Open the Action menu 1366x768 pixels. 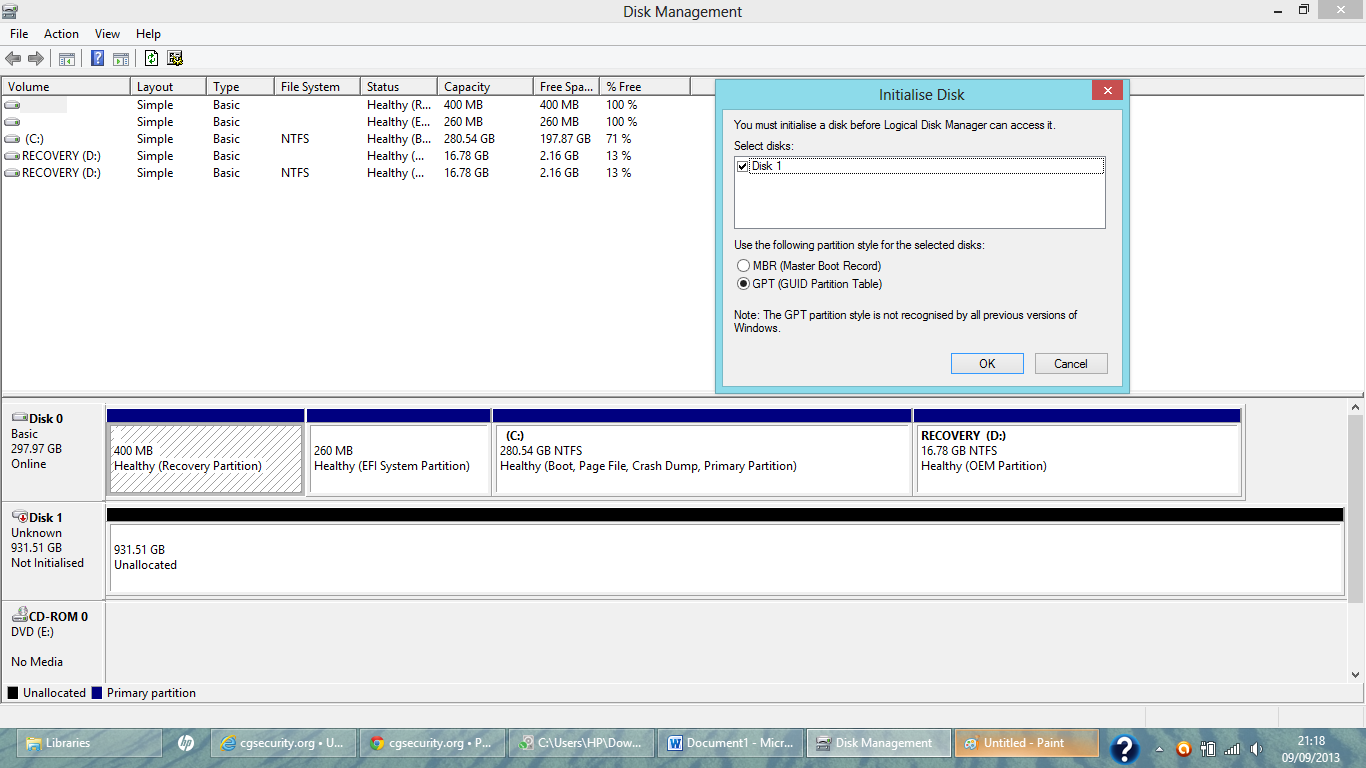click(61, 34)
